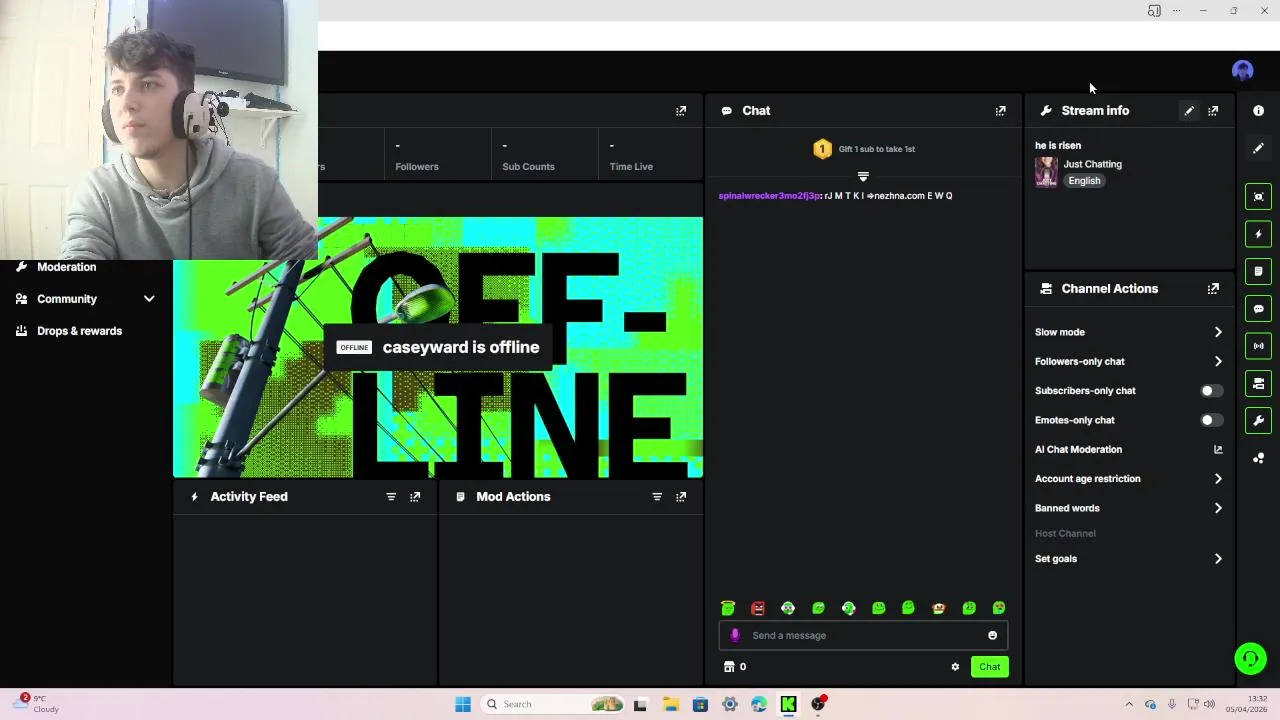This screenshot has height=720, width=1280.
Task: Toggle the channel actions widget in right sidebar
Action: click(1258, 383)
